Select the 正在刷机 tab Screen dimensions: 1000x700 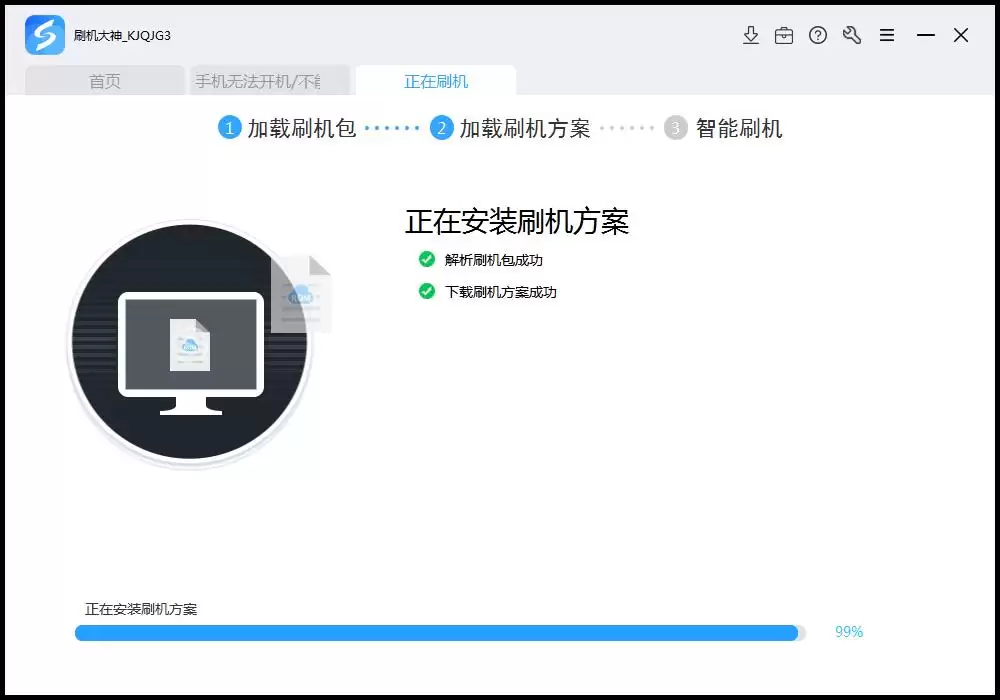(x=436, y=80)
